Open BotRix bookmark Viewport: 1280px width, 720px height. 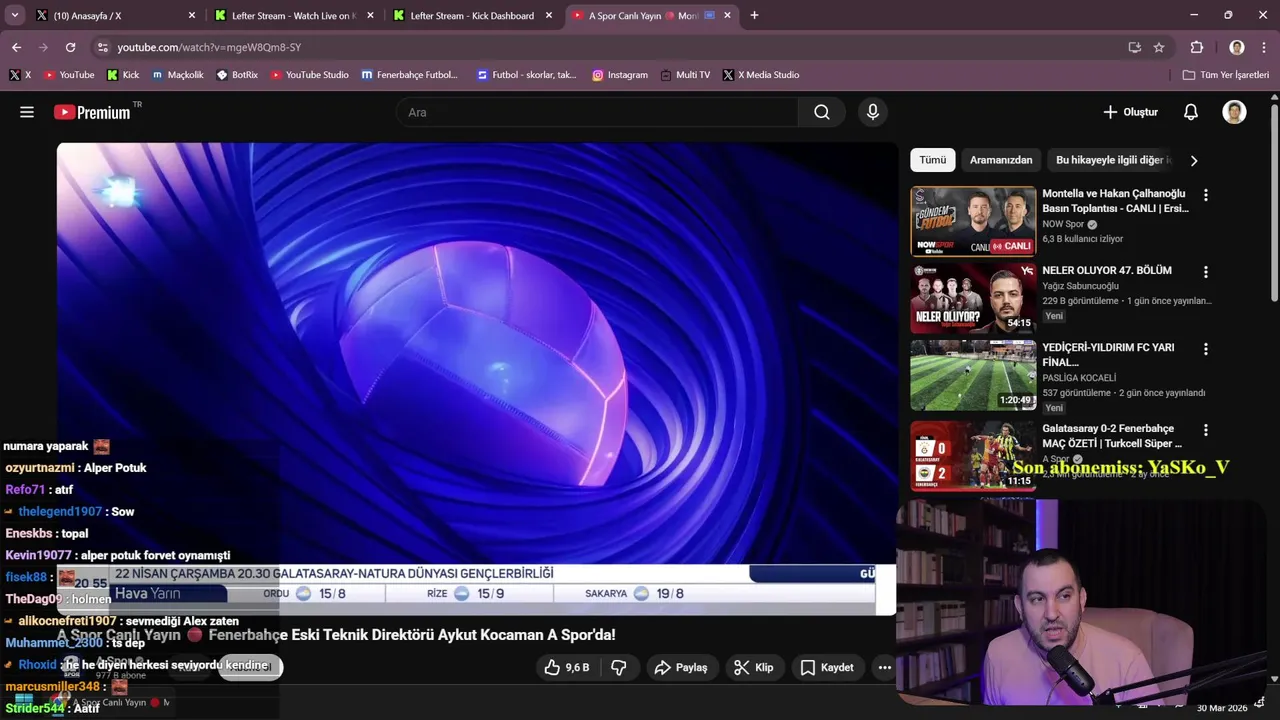[x=237, y=75]
